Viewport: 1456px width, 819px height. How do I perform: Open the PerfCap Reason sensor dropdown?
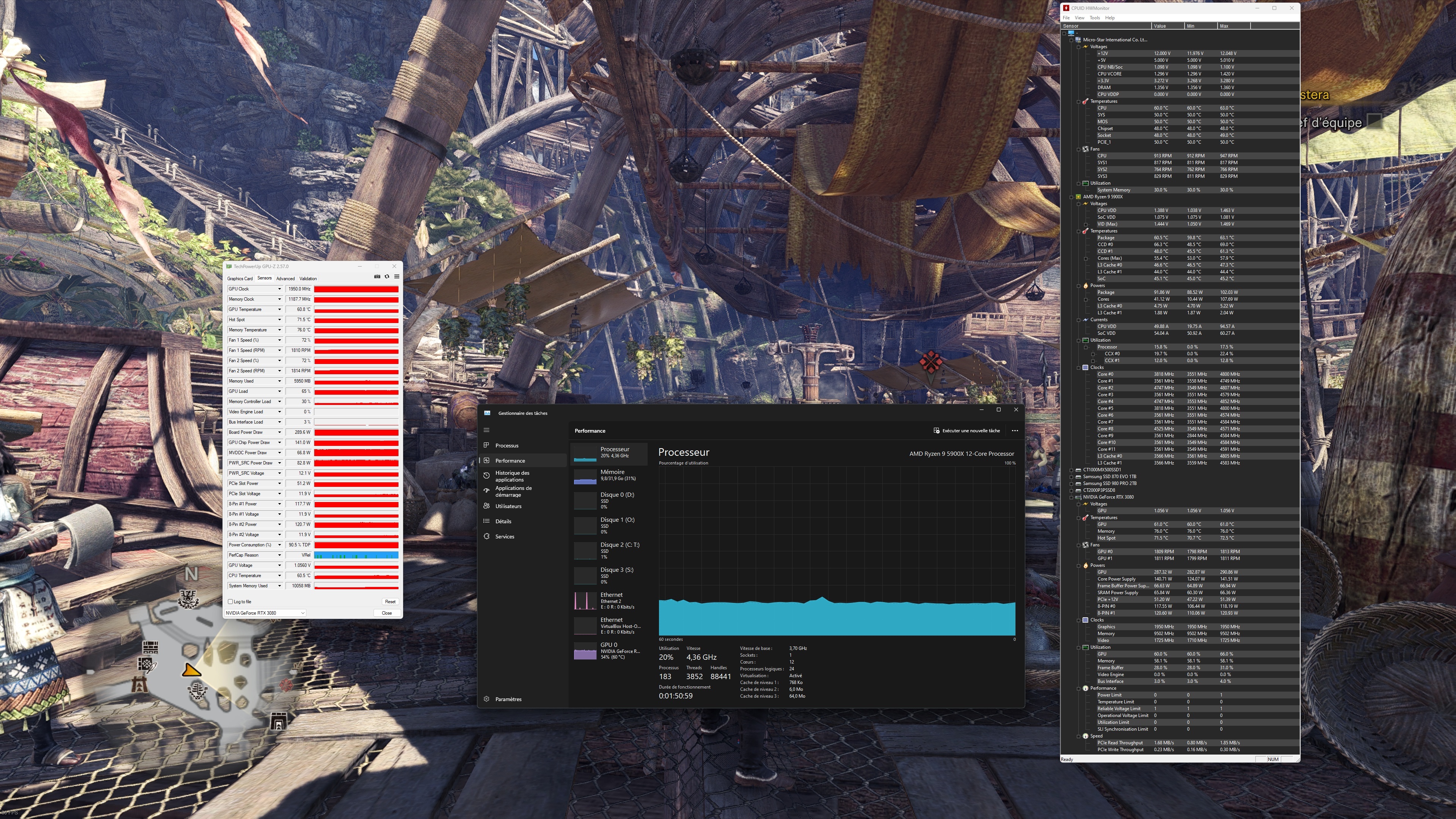pos(279,555)
